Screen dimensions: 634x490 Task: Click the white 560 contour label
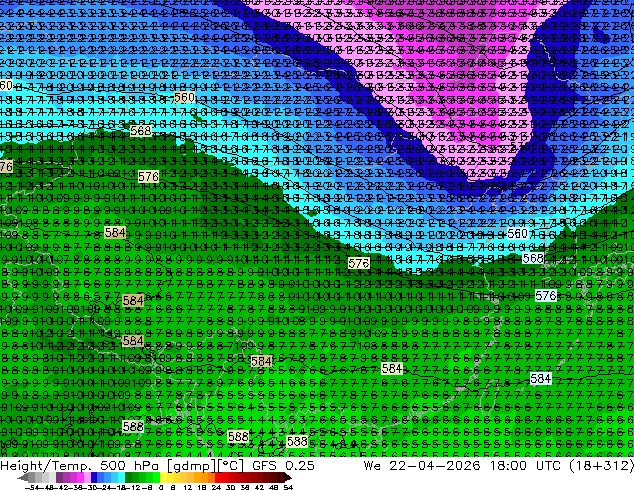[x=518, y=234]
